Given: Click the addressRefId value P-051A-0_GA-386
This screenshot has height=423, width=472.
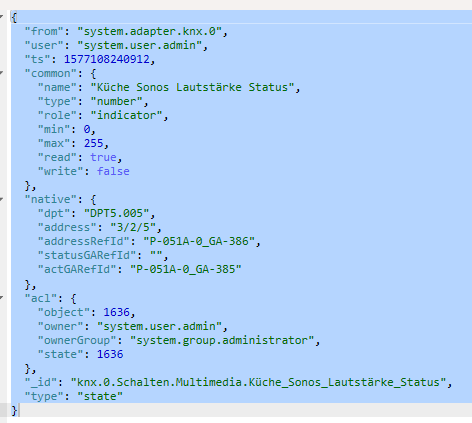Looking at the screenshot, I should (x=199, y=241).
